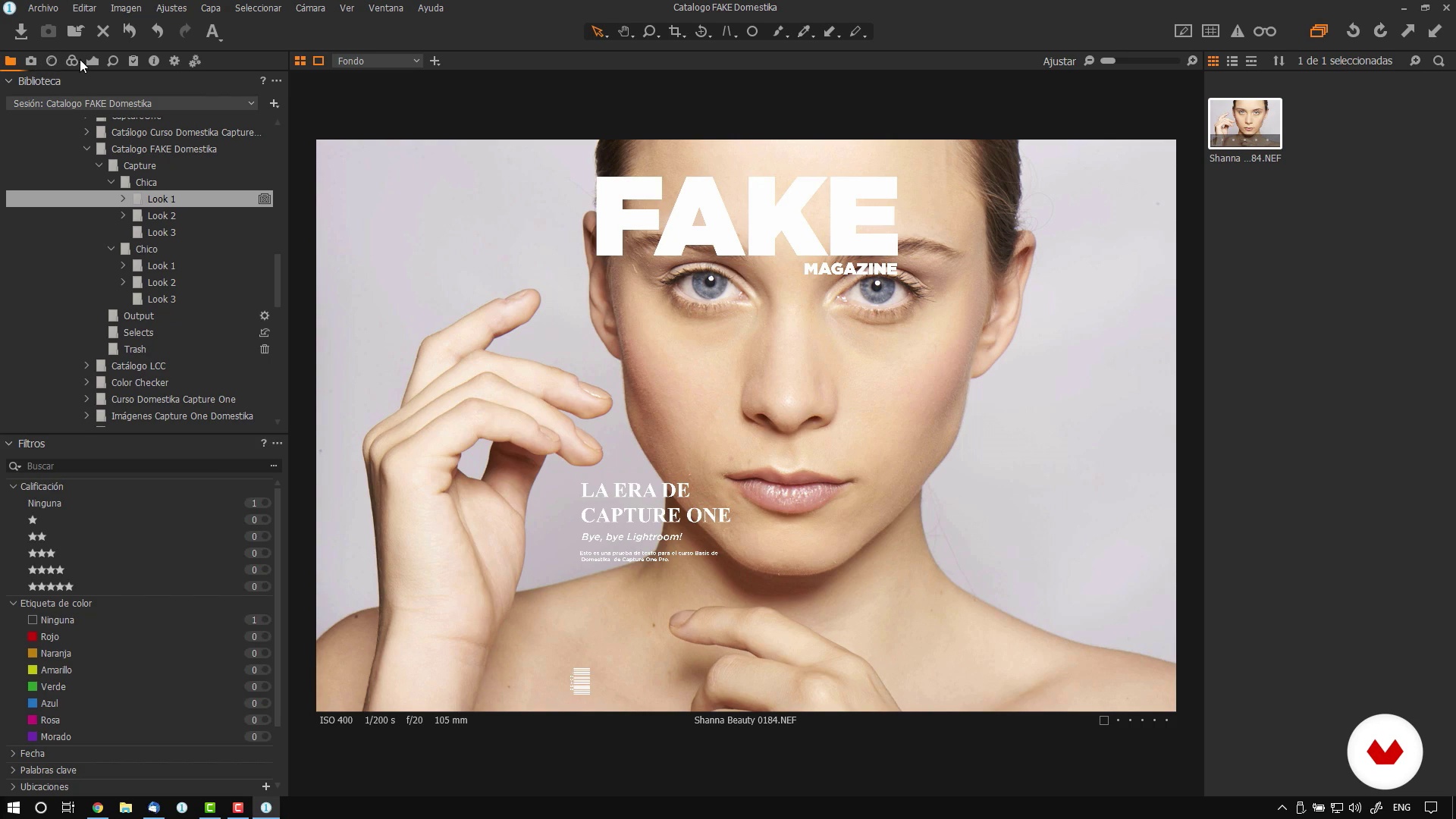Select the Spot removal circle tool
Viewport: 1456px width, 819px height.
tap(752, 32)
